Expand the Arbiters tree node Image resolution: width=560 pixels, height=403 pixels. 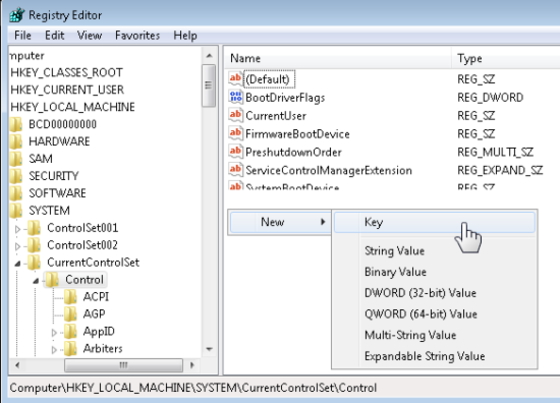coord(54,350)
